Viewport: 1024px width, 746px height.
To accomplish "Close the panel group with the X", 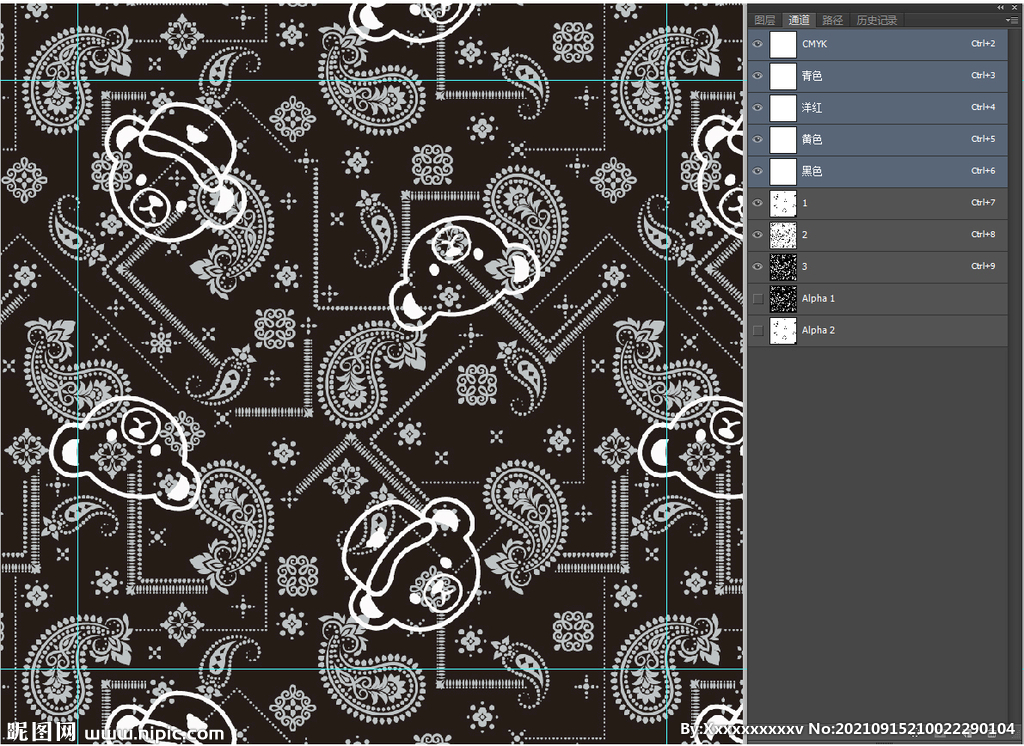I will click(1016, 7).
